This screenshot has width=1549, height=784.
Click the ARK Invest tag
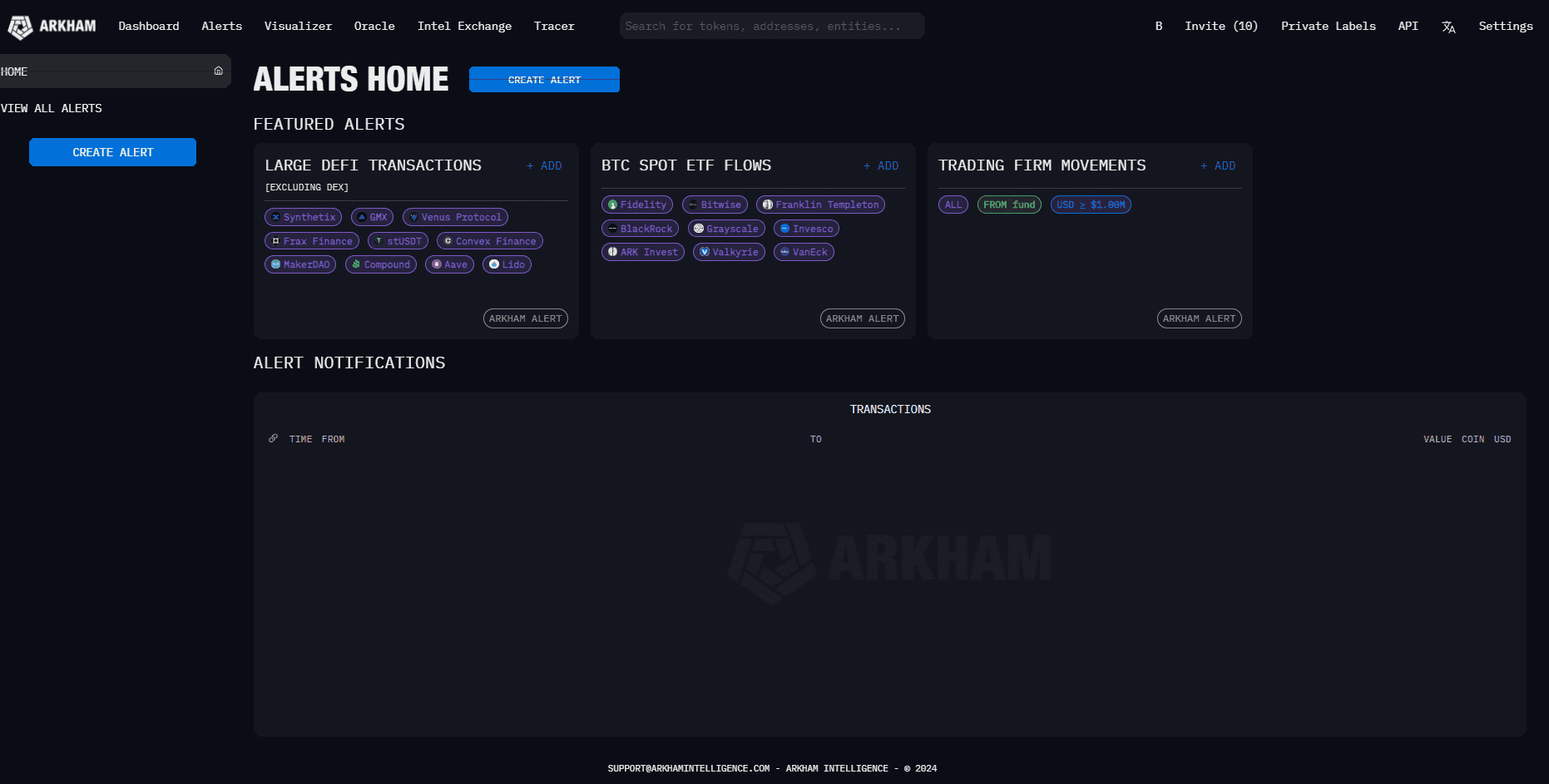click(643, 252)
